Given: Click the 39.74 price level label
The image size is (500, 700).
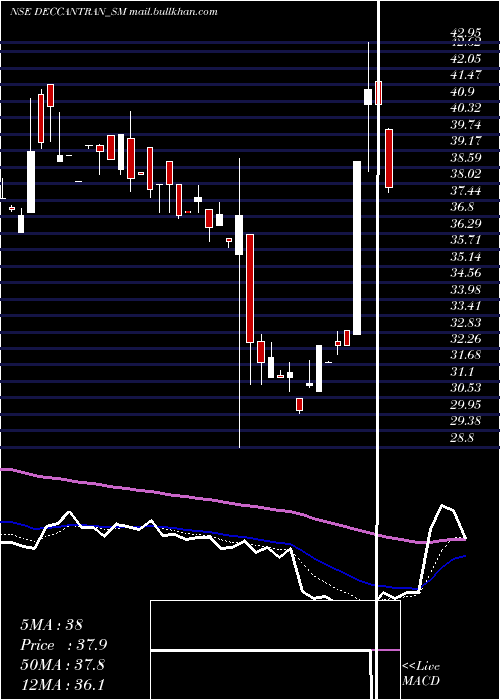Looking at the screenshot, I should click(x=466, y=124).
